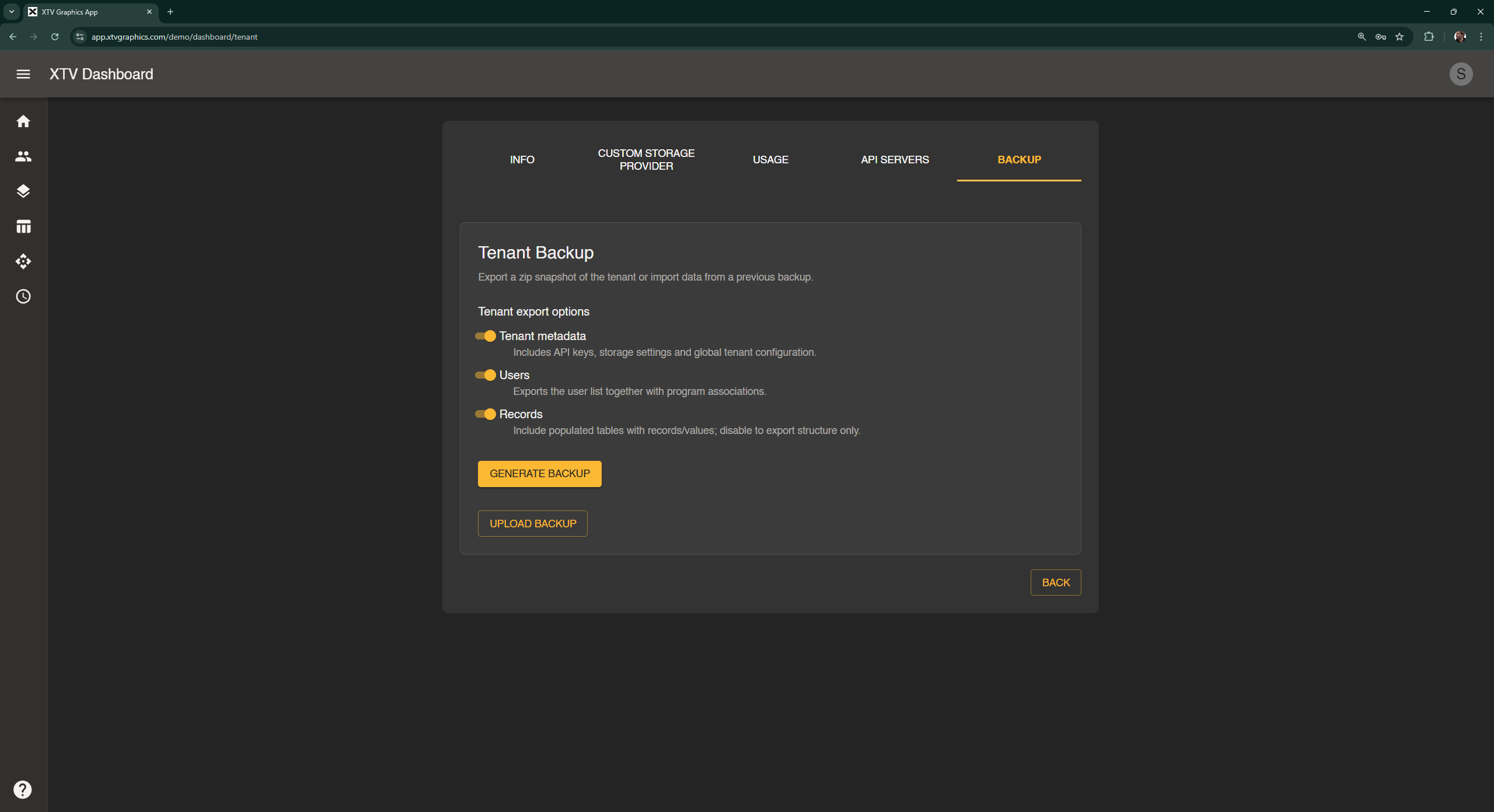Select the API Servers tab

895,160
